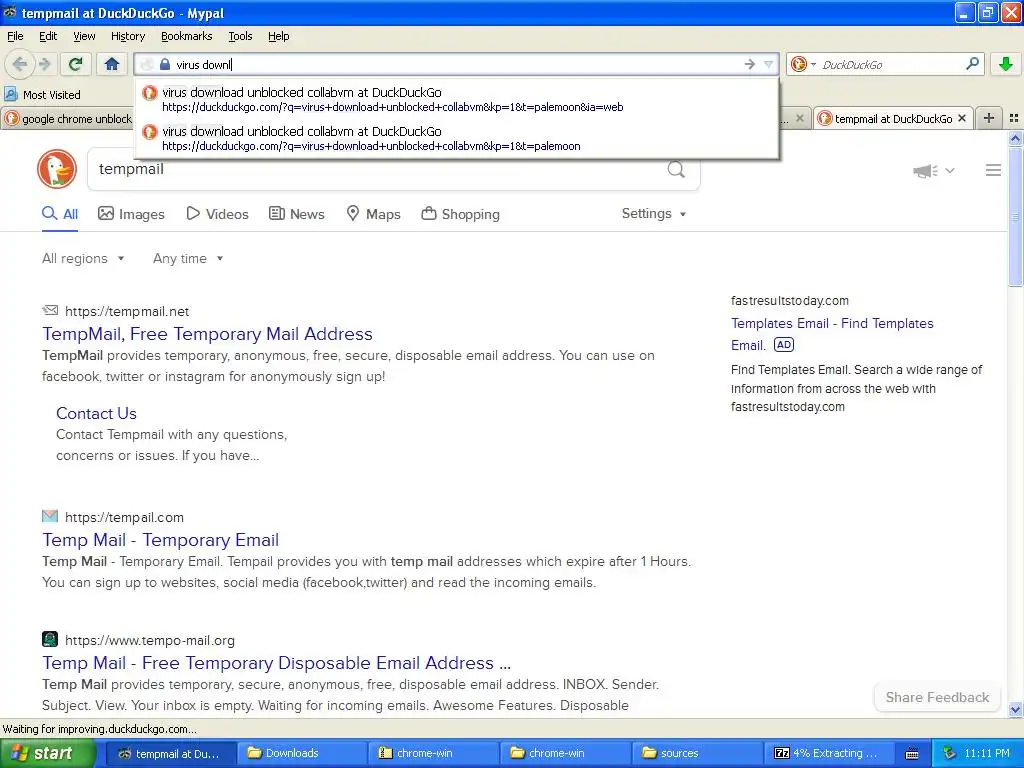Click the DuckDuckGo search magnifier button
Screen dimensions: 1024x768
(x=676, y=170)
